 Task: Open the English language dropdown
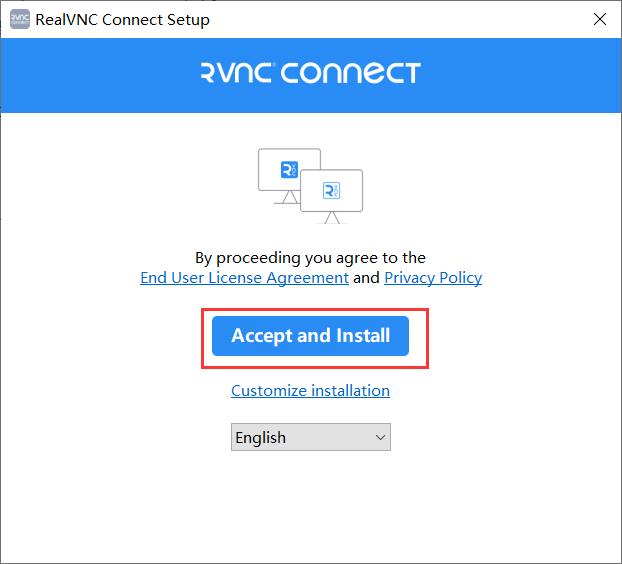(x=311, y=437)
